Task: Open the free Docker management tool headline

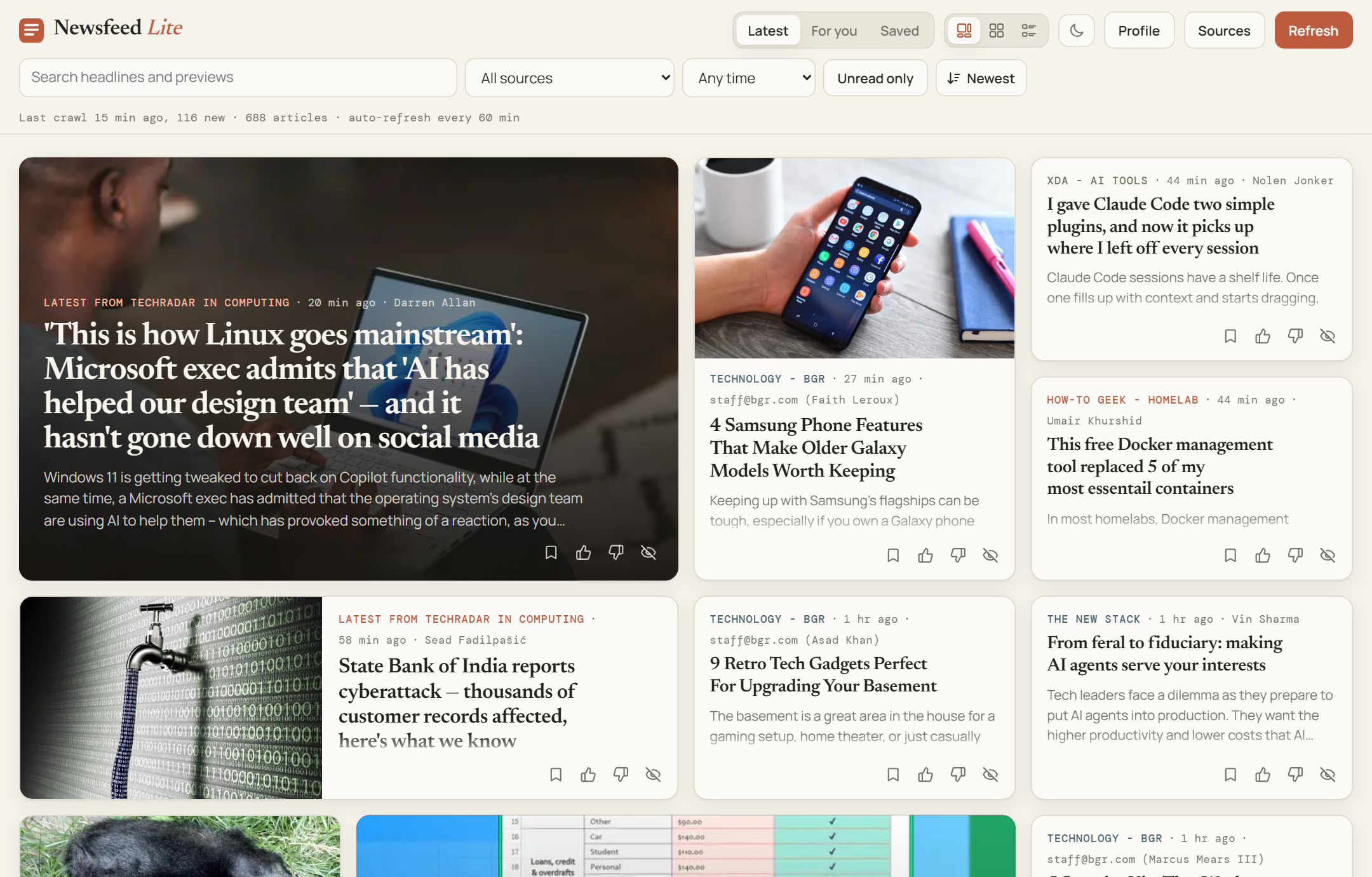Action: click(1160, 466)
